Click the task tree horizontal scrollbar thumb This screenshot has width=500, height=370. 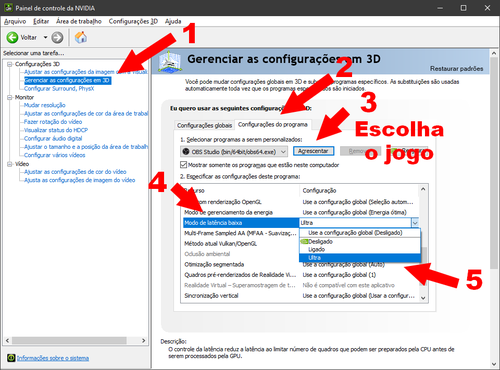(69, 340)
